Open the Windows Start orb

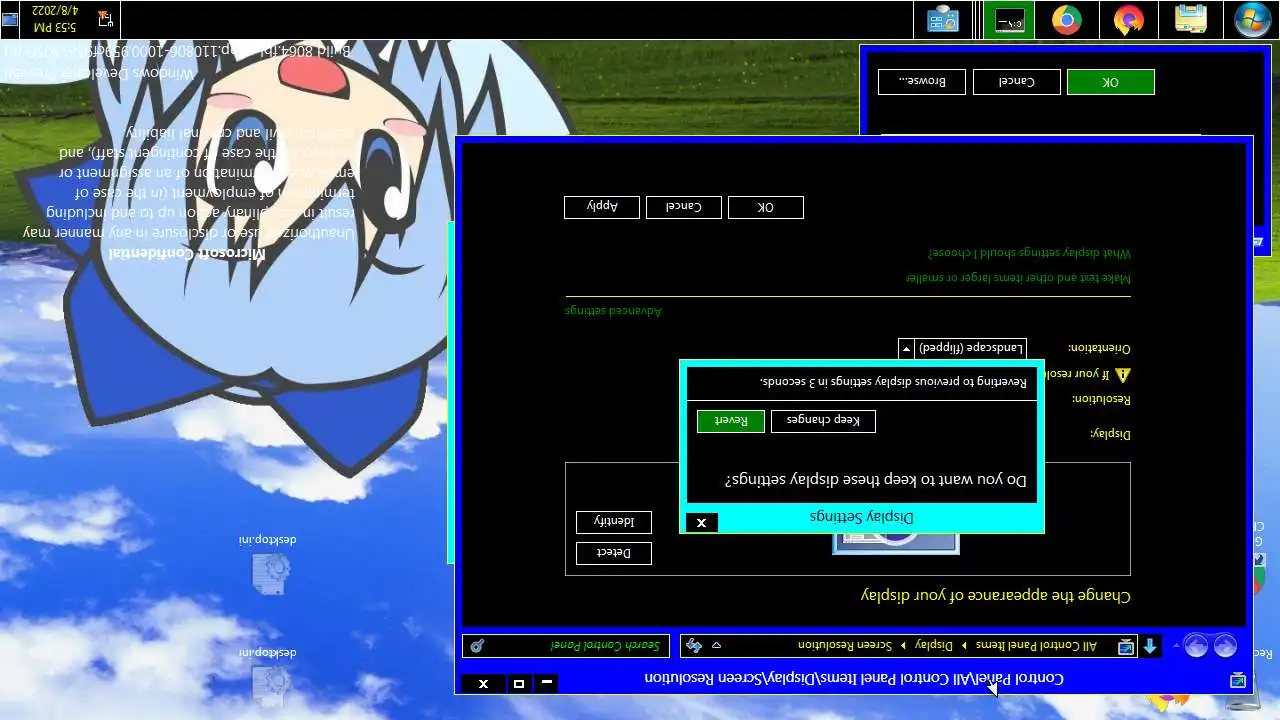[x=1252, y=19]
